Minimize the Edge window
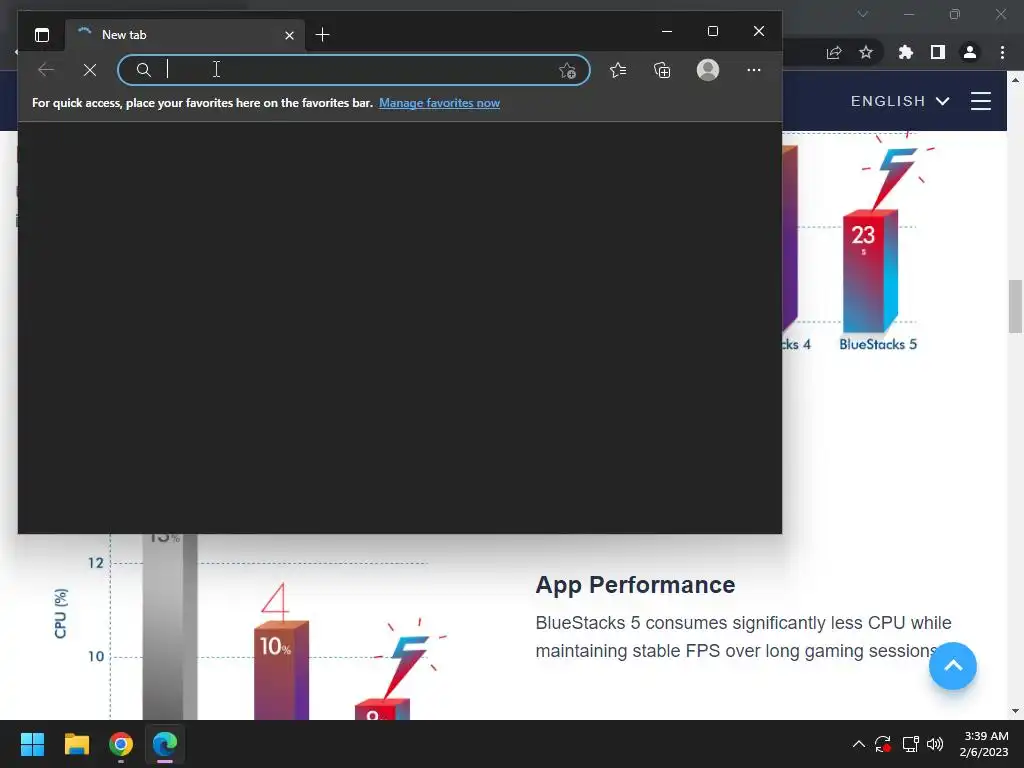This screenshot has width=1024, height=768. (x=667, y=31)
